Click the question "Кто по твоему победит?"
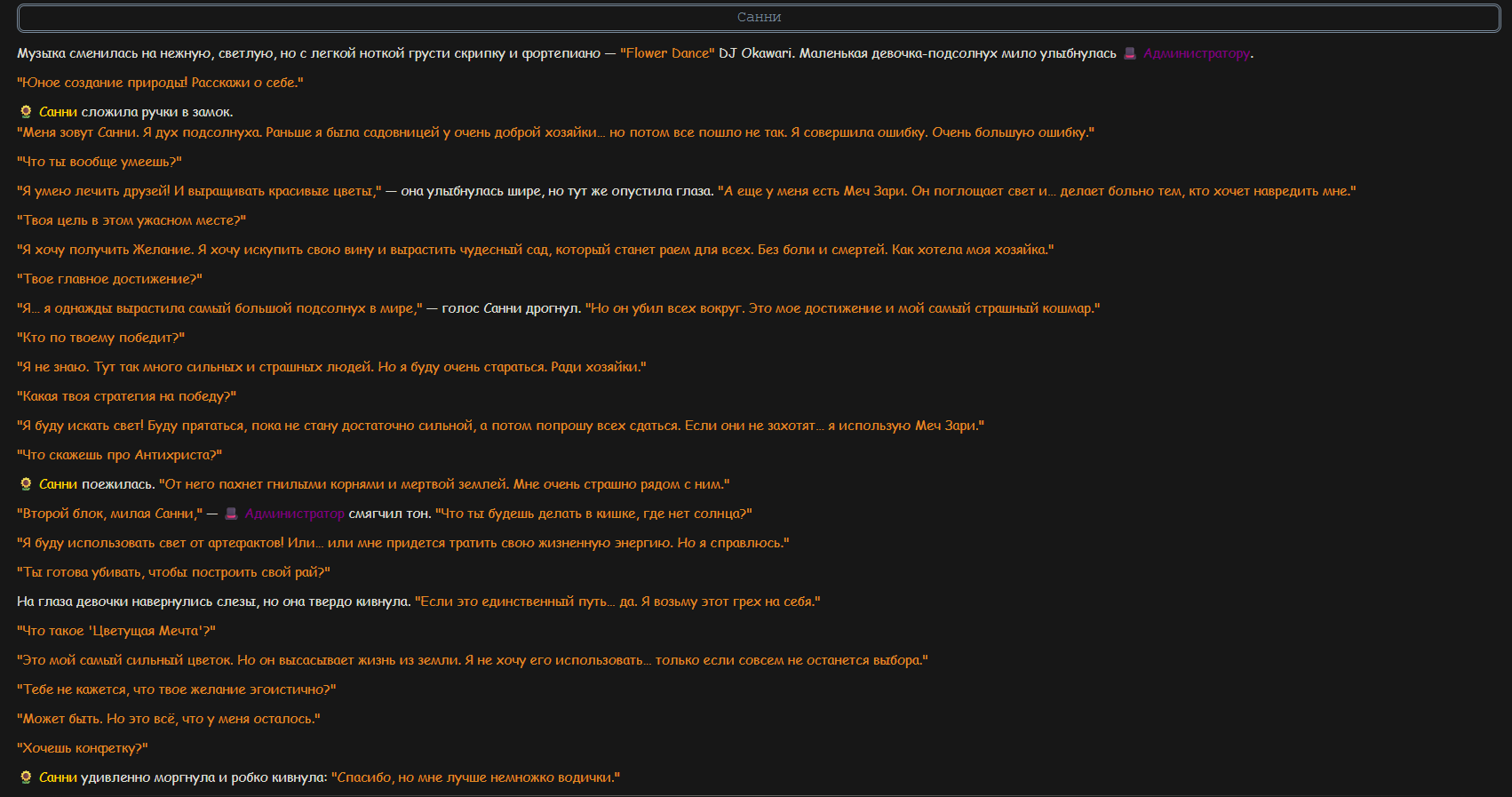This screenshot has height=797, width=1512. (x=101, y=338)
